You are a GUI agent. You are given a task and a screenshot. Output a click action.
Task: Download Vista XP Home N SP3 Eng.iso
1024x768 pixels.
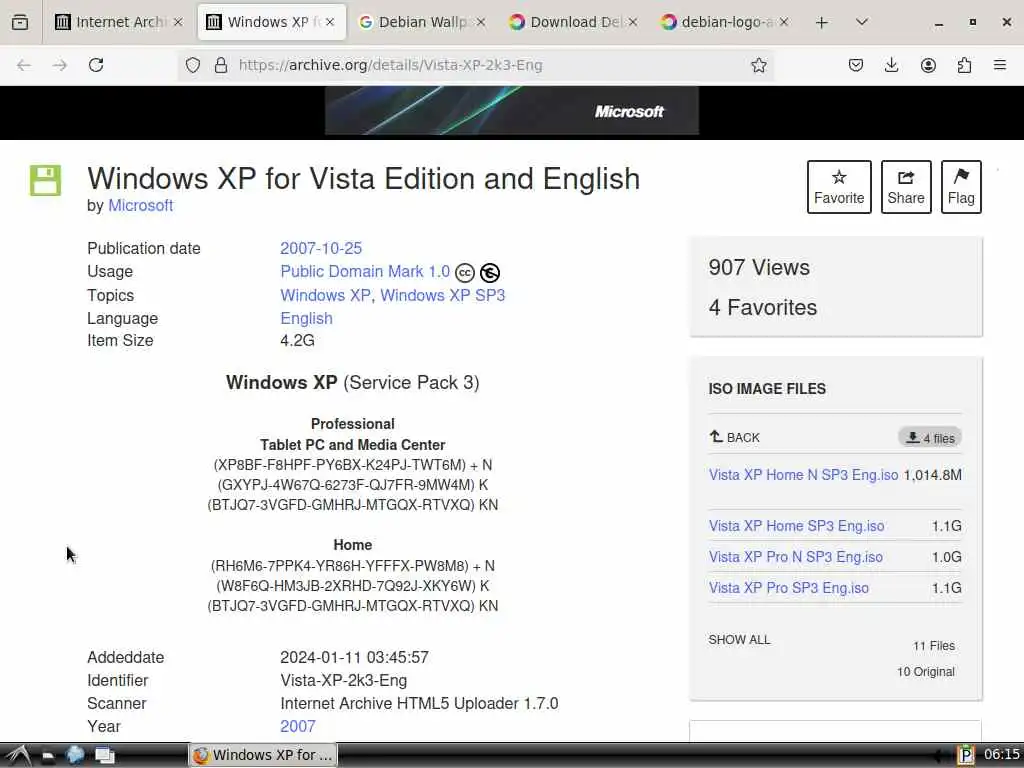(x=803, y=475)
